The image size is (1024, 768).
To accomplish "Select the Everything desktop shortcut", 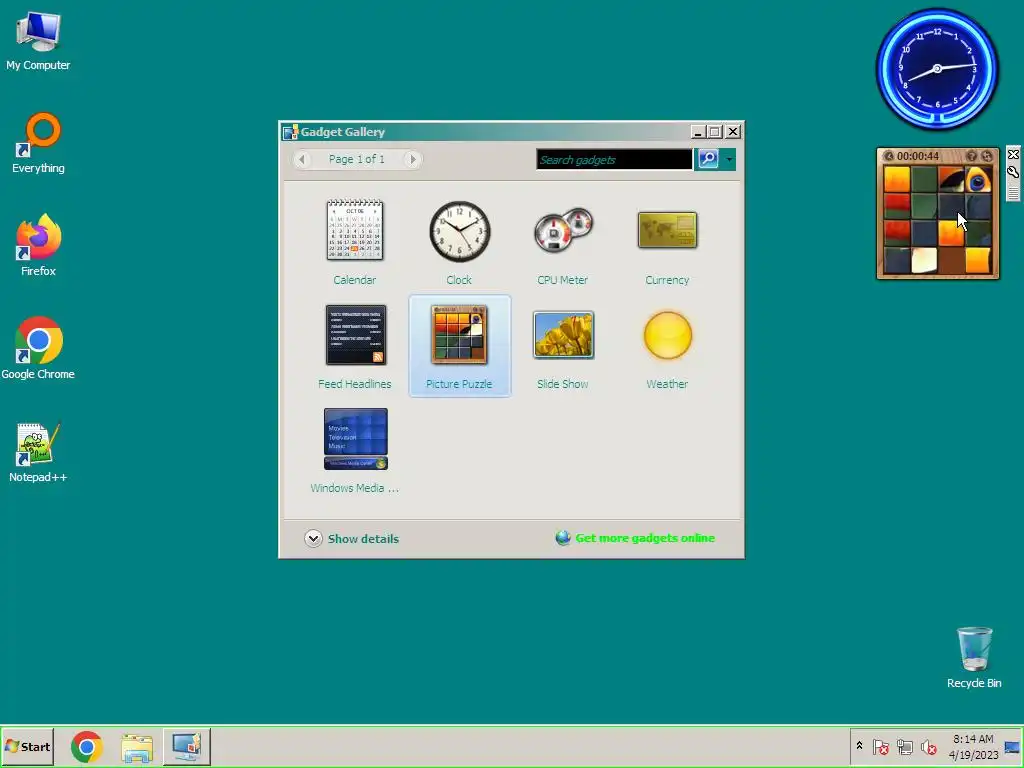I will [38, 143].
